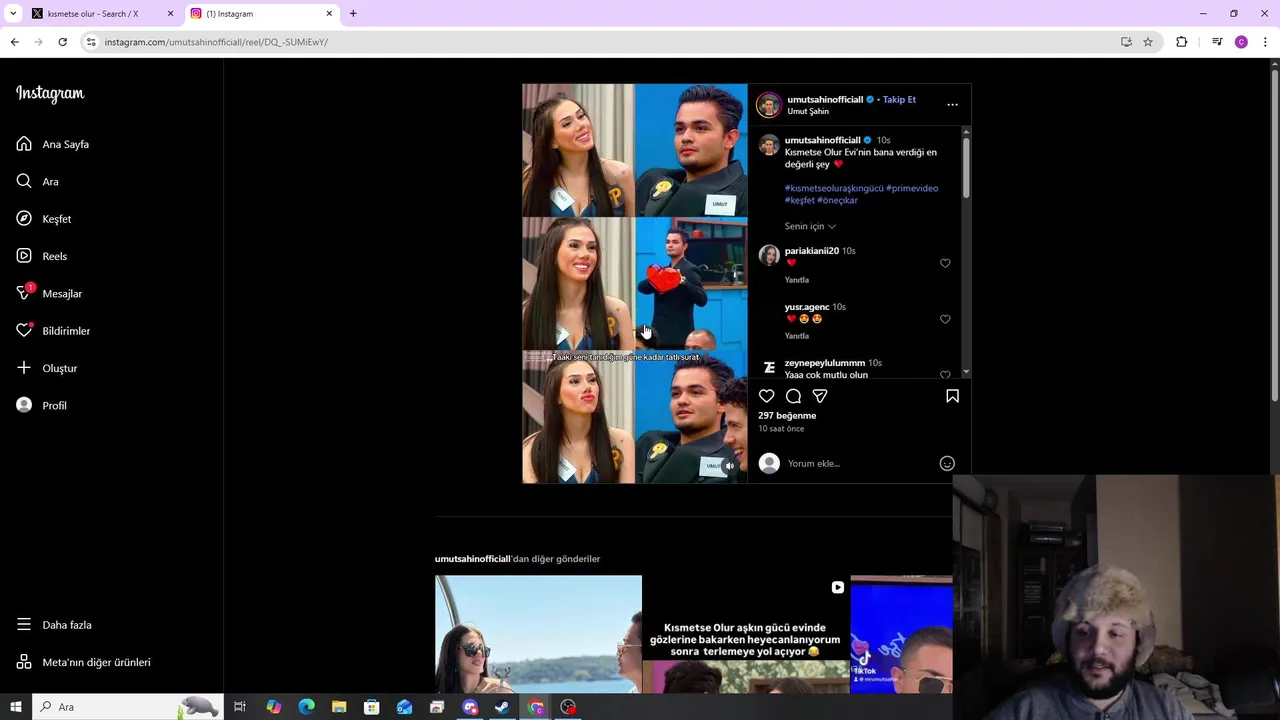Open emoji picker in comment box

947,463
